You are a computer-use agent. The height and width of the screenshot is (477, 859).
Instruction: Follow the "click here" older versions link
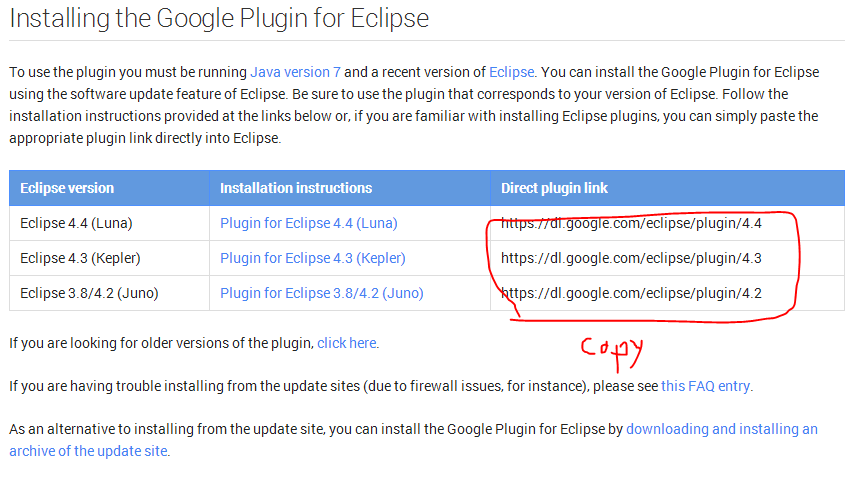(x=346, y=343)
